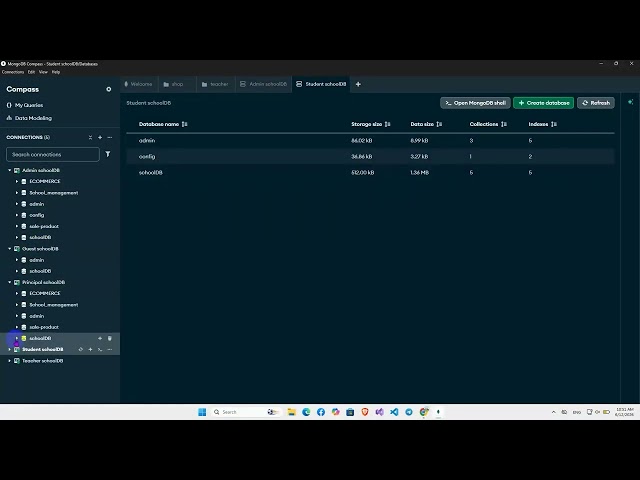Open Visual Studio Code from the taskbar
Screen dimensions: 640x480
point(394,412)
